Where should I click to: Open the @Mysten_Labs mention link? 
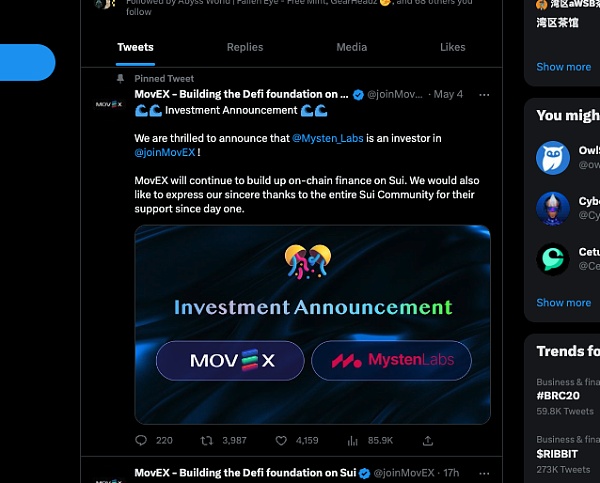coord(328,138)
